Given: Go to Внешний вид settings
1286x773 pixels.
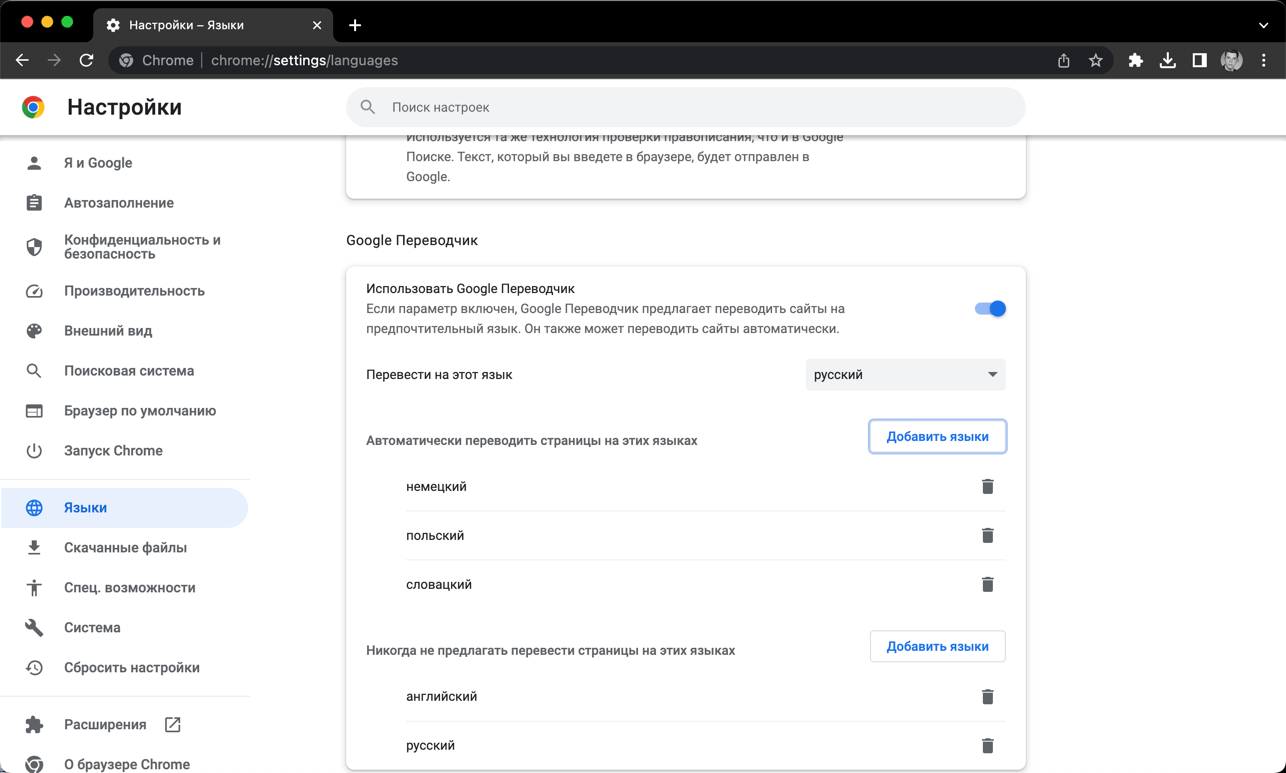Looking at the screenshot, I should (108, 331).
